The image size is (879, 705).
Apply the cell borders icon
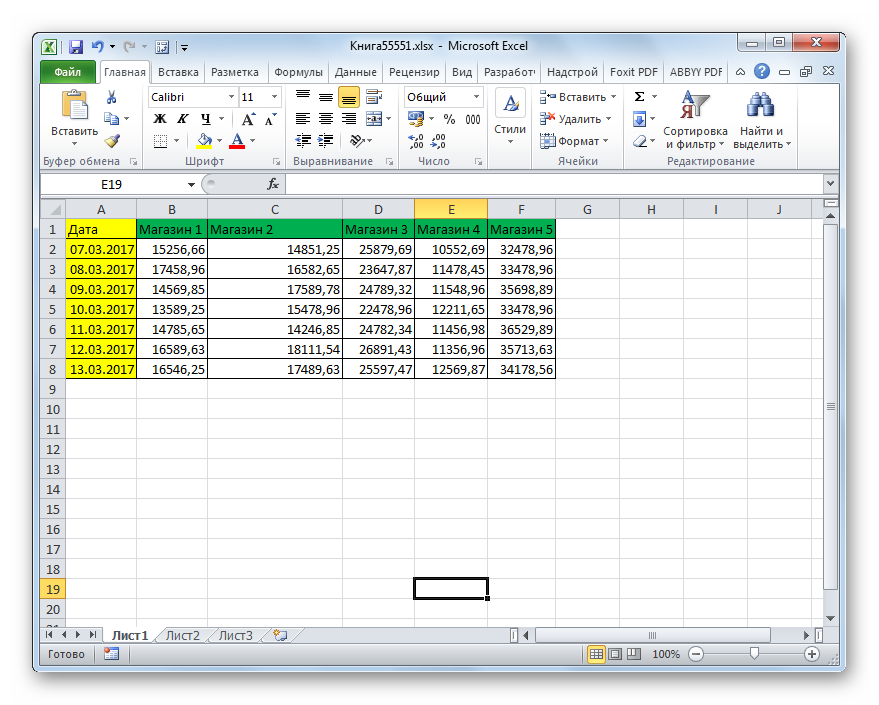160,141
